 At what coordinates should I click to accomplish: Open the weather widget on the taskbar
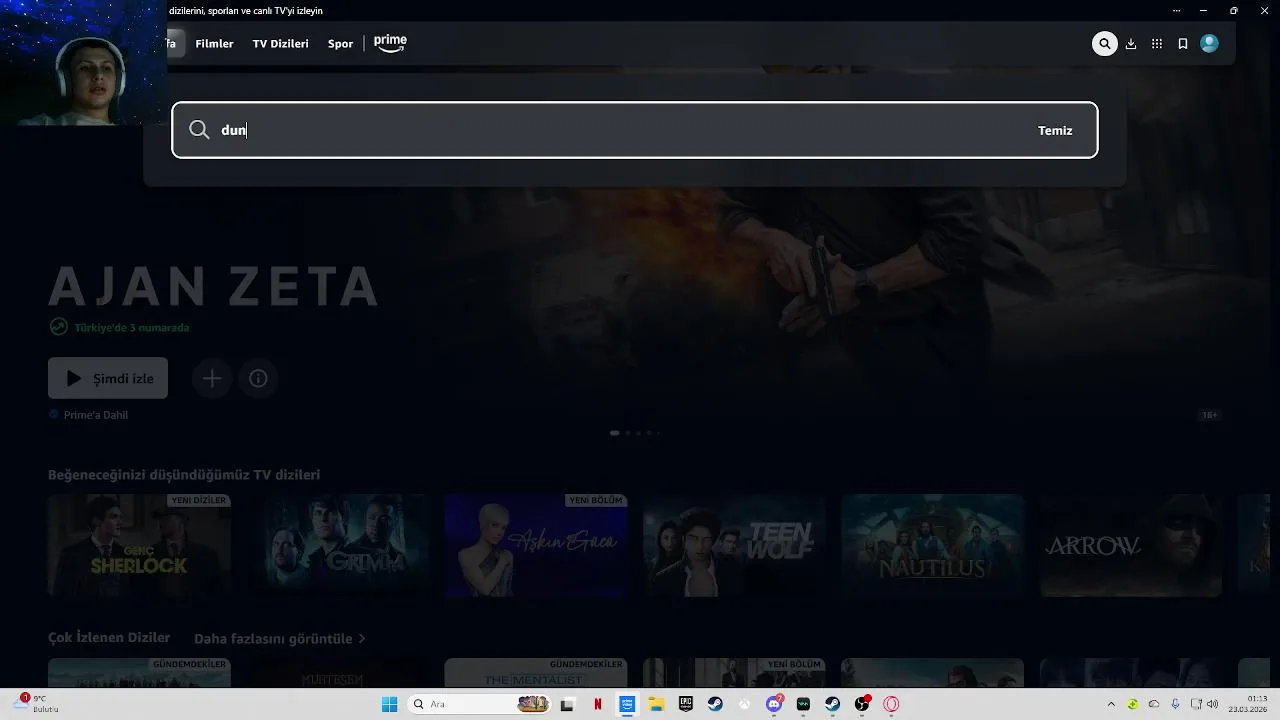coord(36,703)
